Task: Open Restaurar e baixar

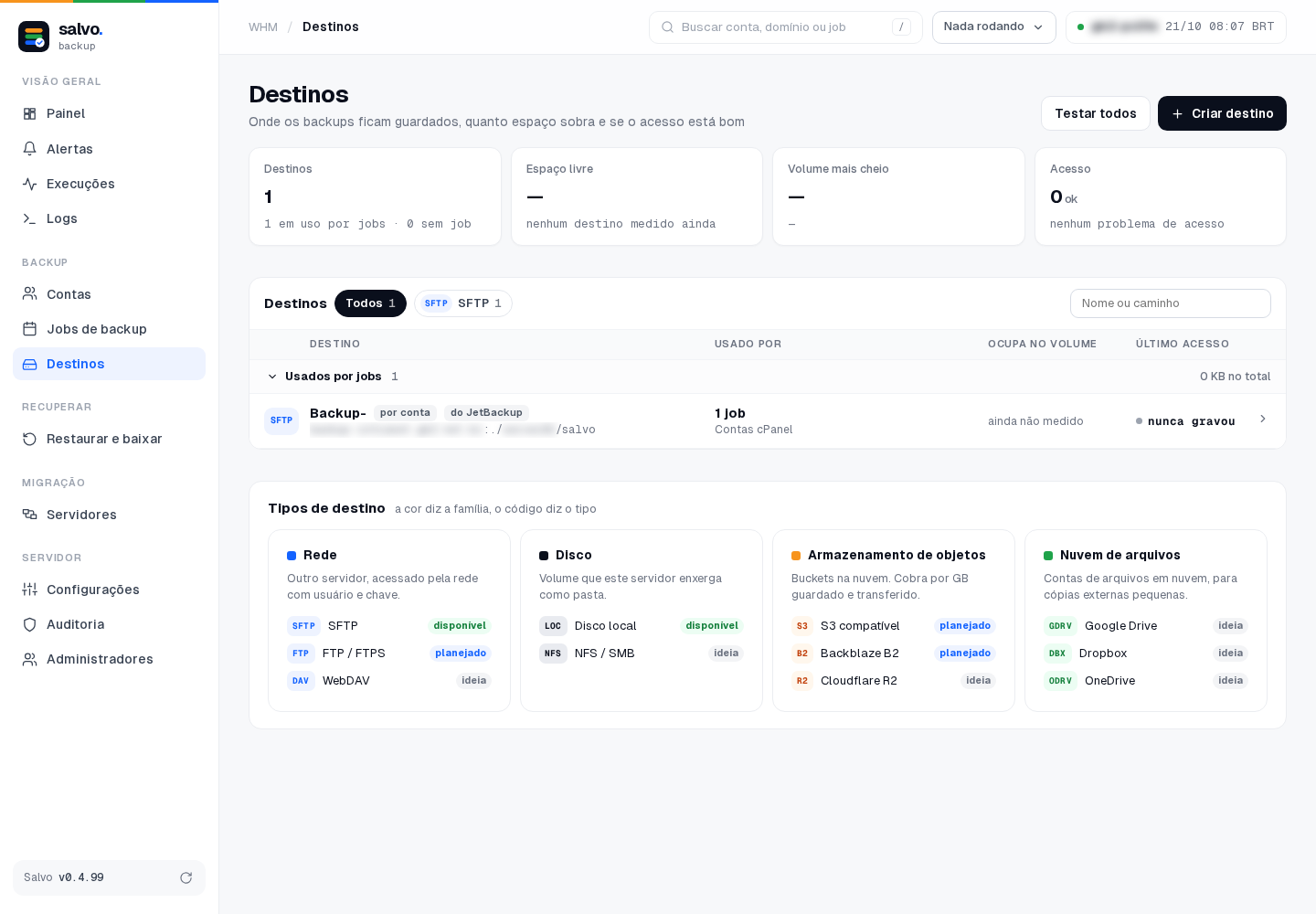Action: tap(109, 439)
